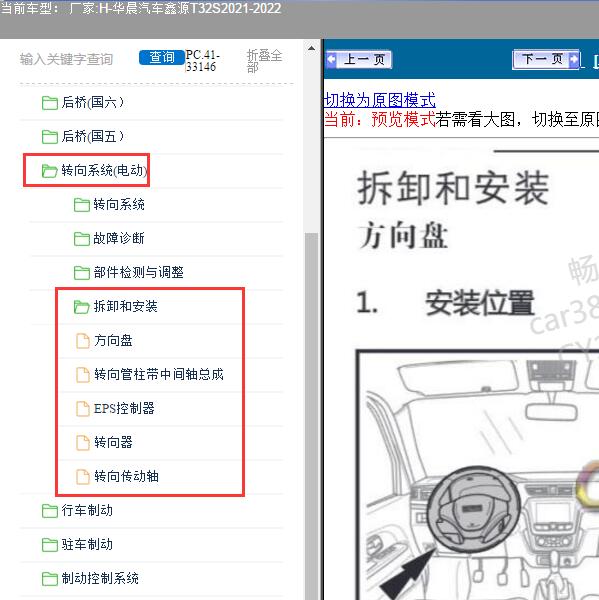Collapse open folder icon of 转向系统(电动)
The height and width of the screenshot is (600, 599).
[x=50, y=171]
